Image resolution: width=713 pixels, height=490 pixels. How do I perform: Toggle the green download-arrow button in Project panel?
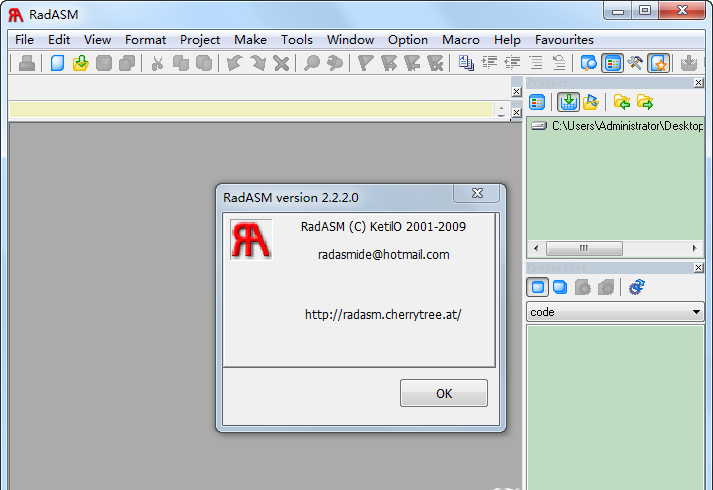[x=568, y=102]
